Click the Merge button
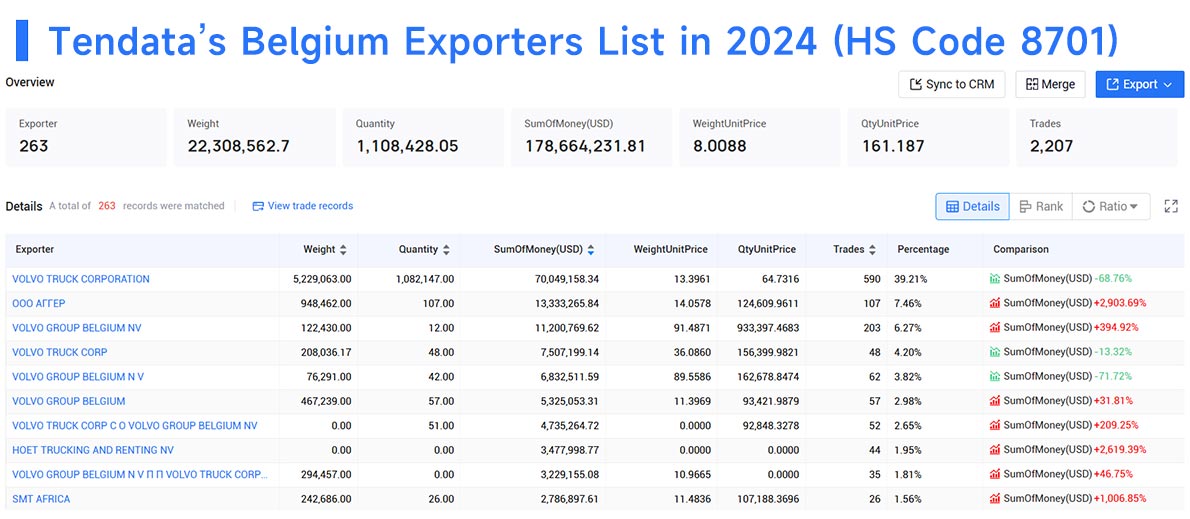Viewport: 1190px width, 519px height. tap(1050, 84)
